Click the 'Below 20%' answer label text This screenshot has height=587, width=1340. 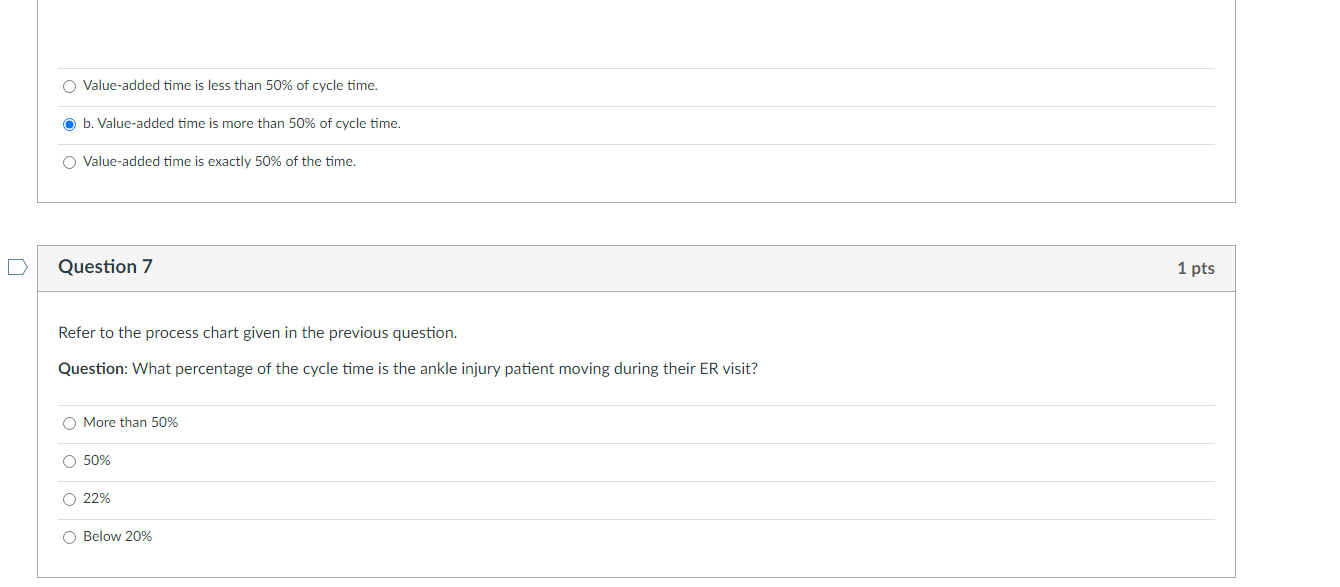click(117, 537)
